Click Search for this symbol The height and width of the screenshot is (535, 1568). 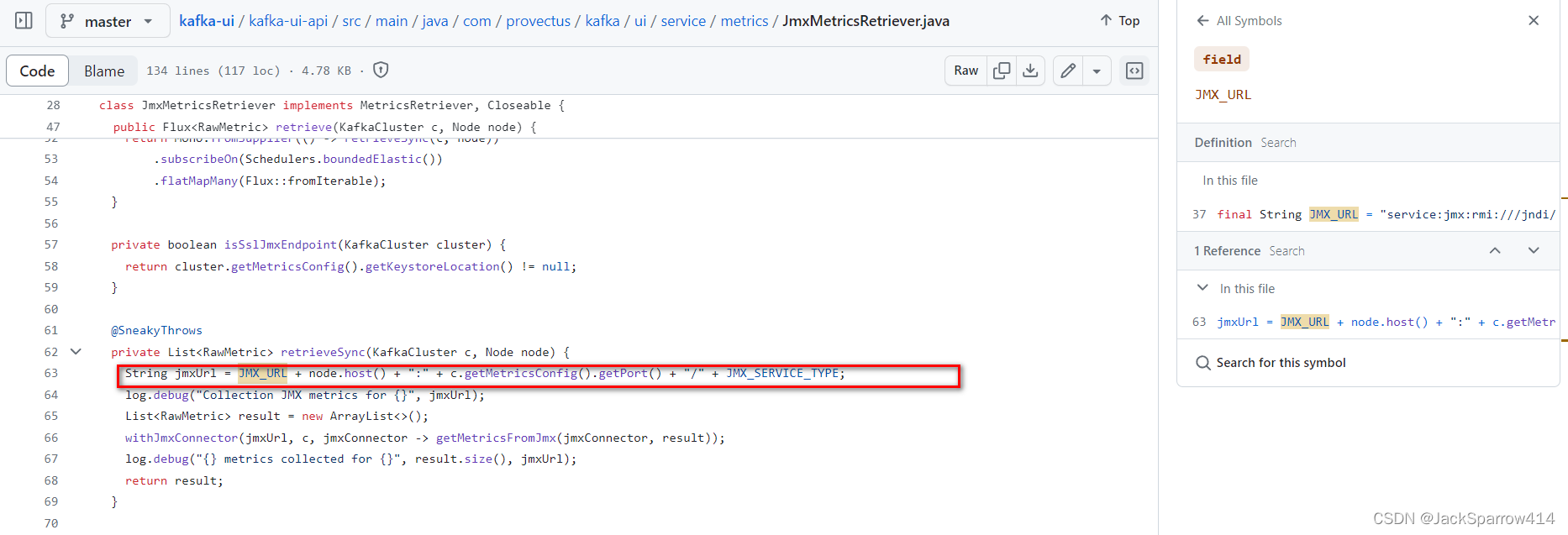pos(1271,363)
